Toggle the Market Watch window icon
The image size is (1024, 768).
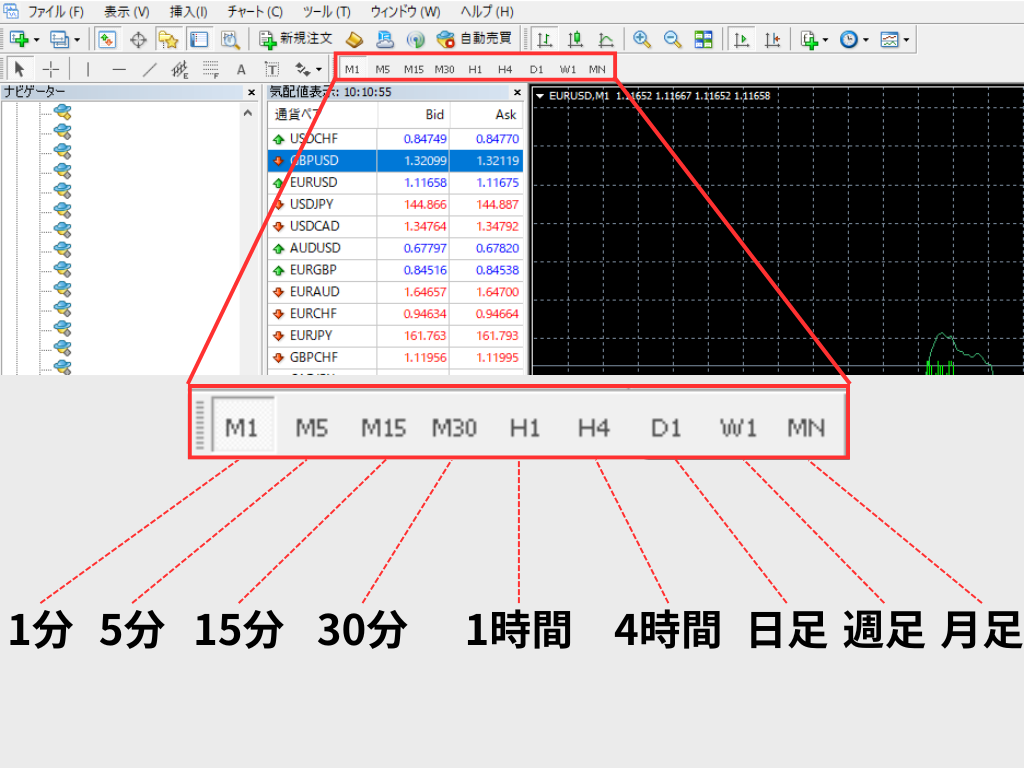point(106,40)
